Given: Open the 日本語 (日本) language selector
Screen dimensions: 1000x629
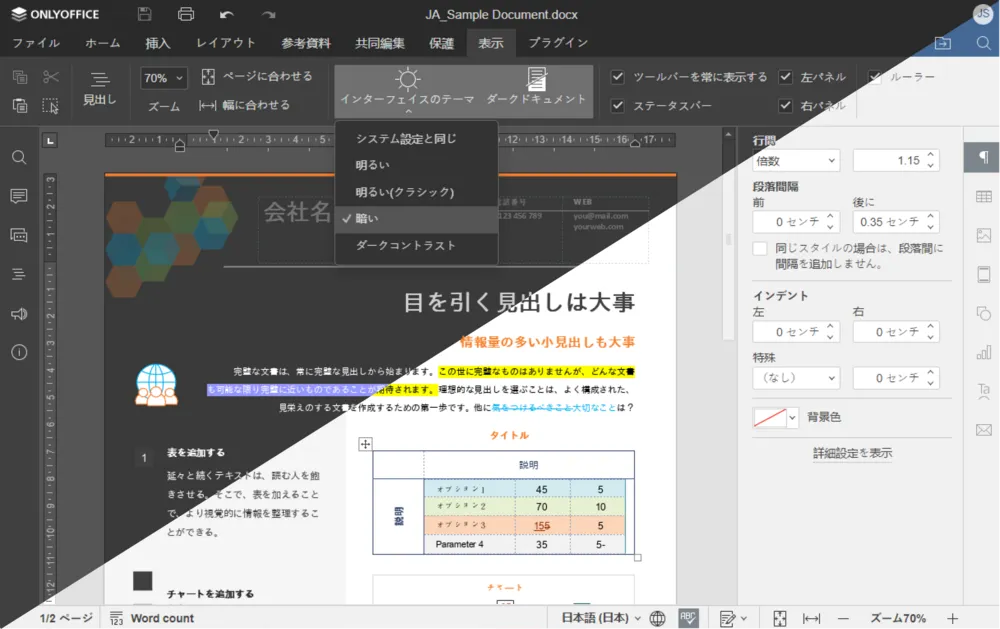Looking at the screenshot, I should 600,618.
